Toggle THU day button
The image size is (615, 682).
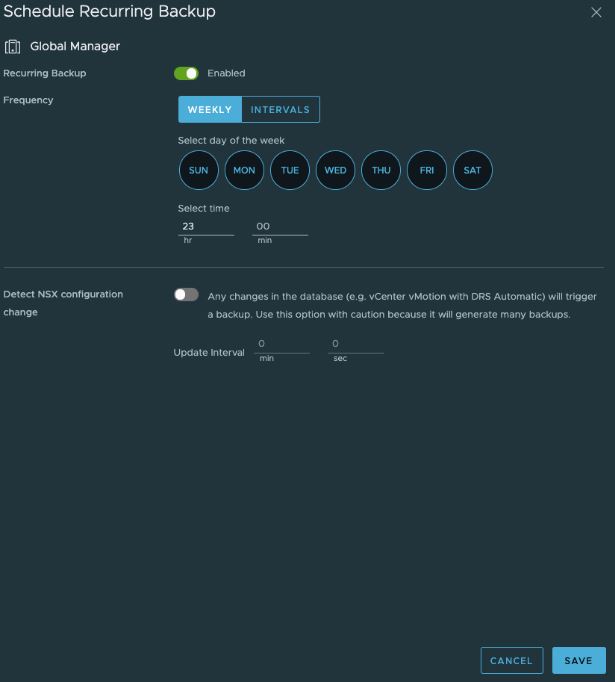pos(381,170)
